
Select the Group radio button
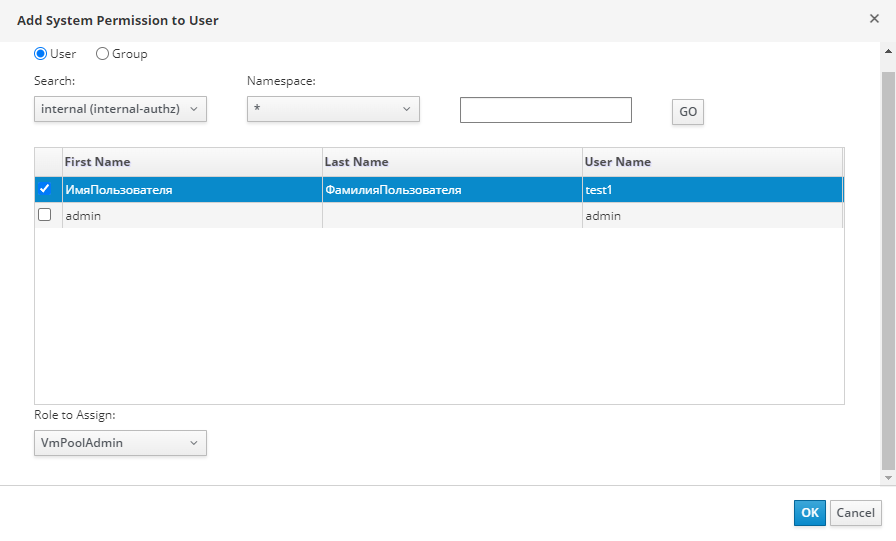pos(102,54)
